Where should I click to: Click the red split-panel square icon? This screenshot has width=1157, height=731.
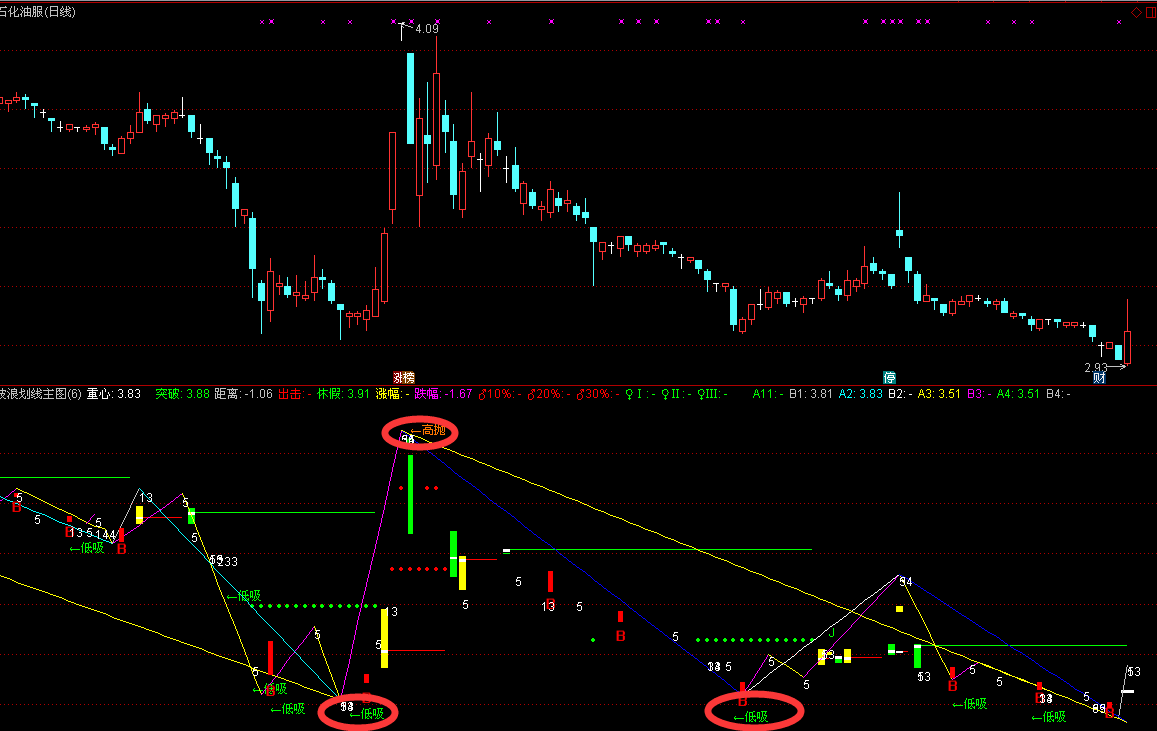tap(1151, 13)
